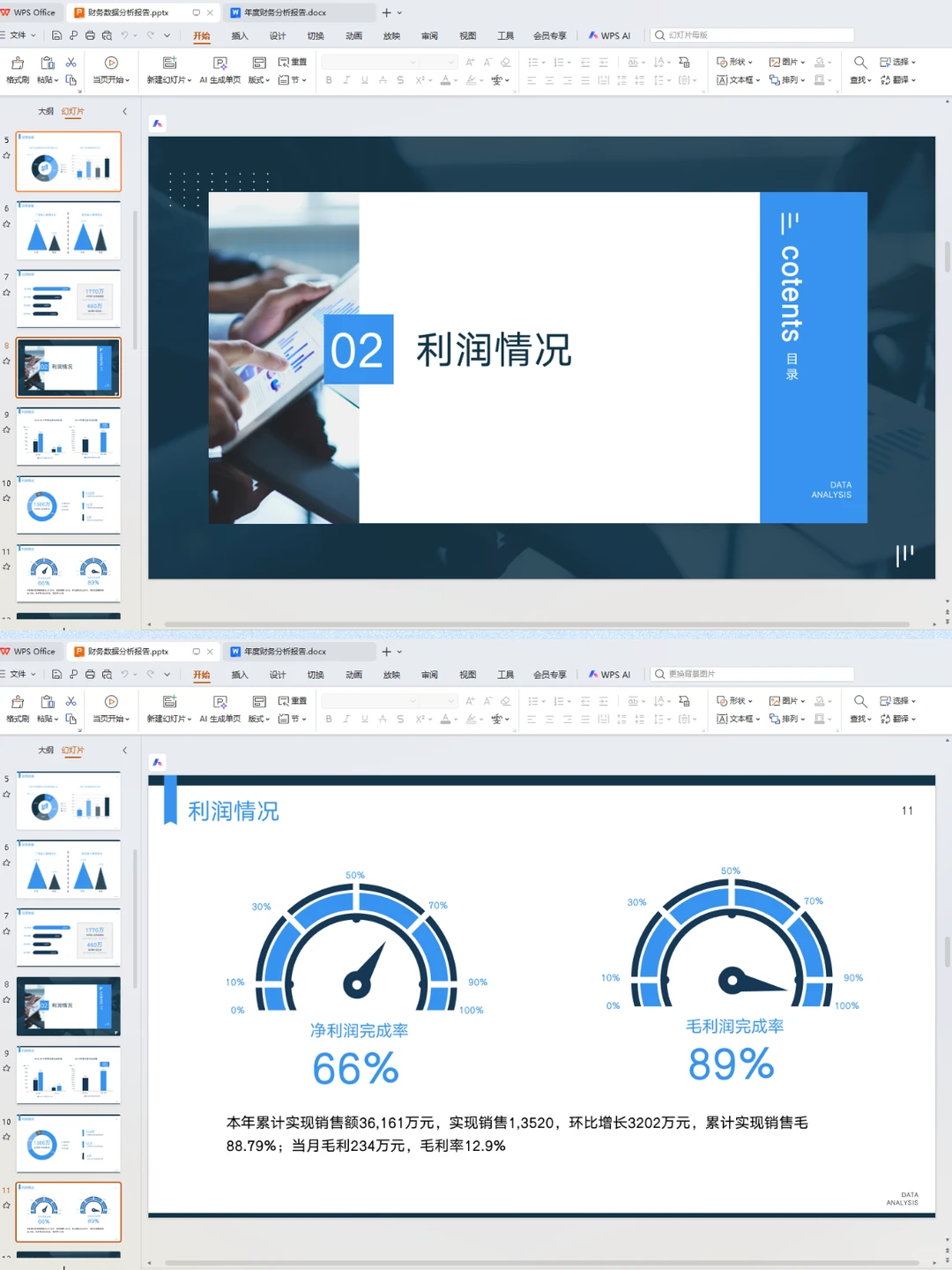Open the 动画 tab in bottom window
Screen dimensions: 952x1270
click(353, 675)
